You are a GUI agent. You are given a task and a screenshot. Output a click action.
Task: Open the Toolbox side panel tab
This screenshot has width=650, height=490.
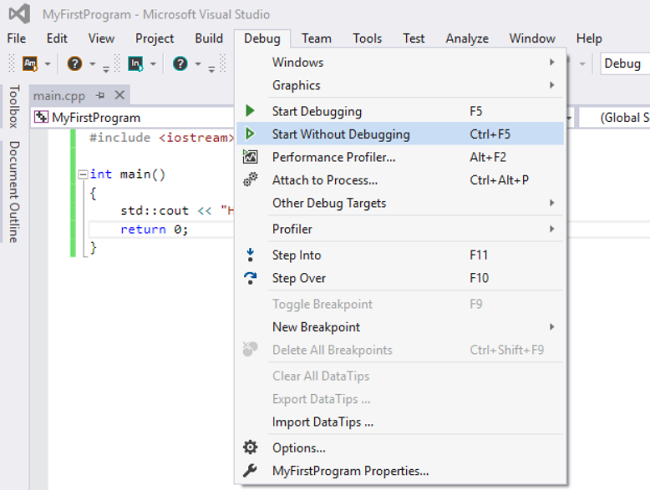14,107
